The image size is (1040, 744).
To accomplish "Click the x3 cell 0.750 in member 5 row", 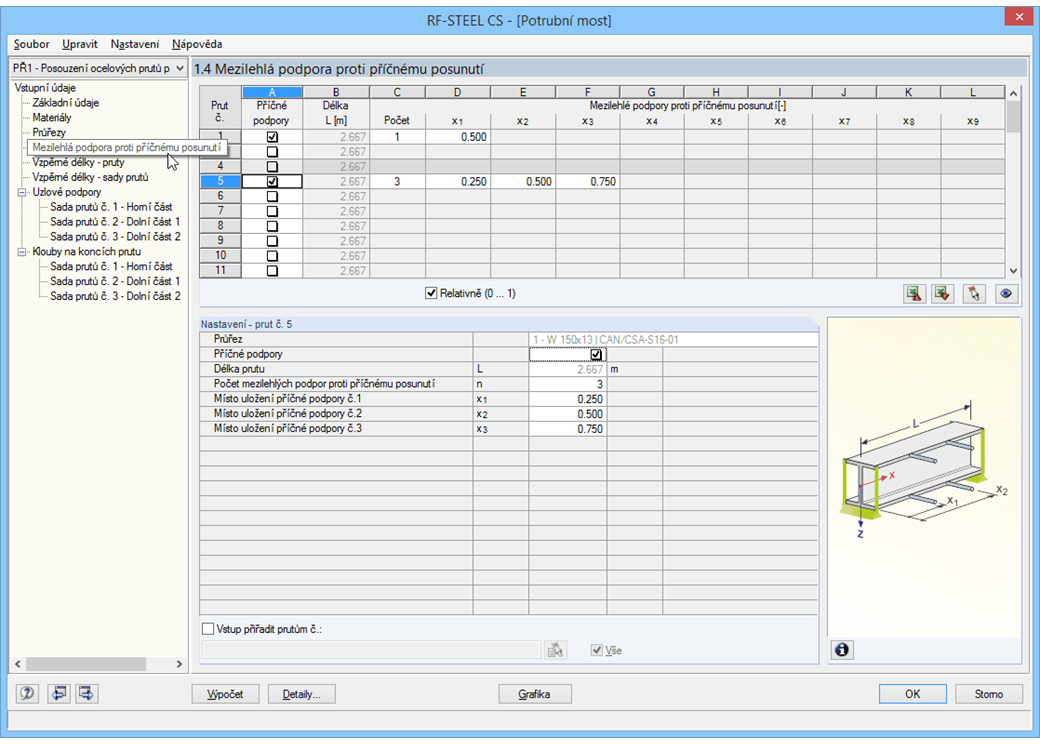I will click(x=588, y=182).
